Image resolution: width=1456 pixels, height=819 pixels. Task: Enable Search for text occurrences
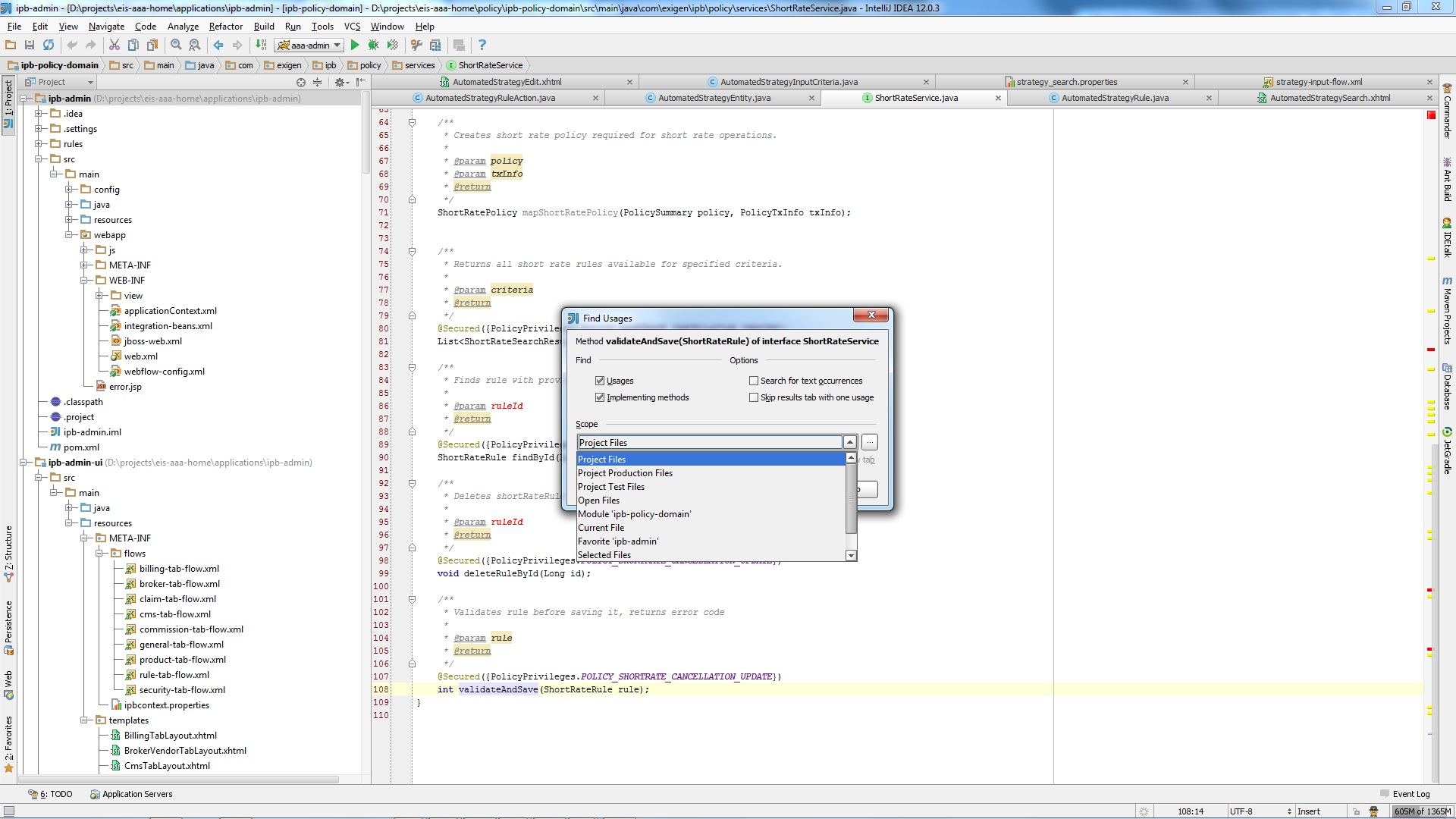pyautogui.click(x=754, y=381)
